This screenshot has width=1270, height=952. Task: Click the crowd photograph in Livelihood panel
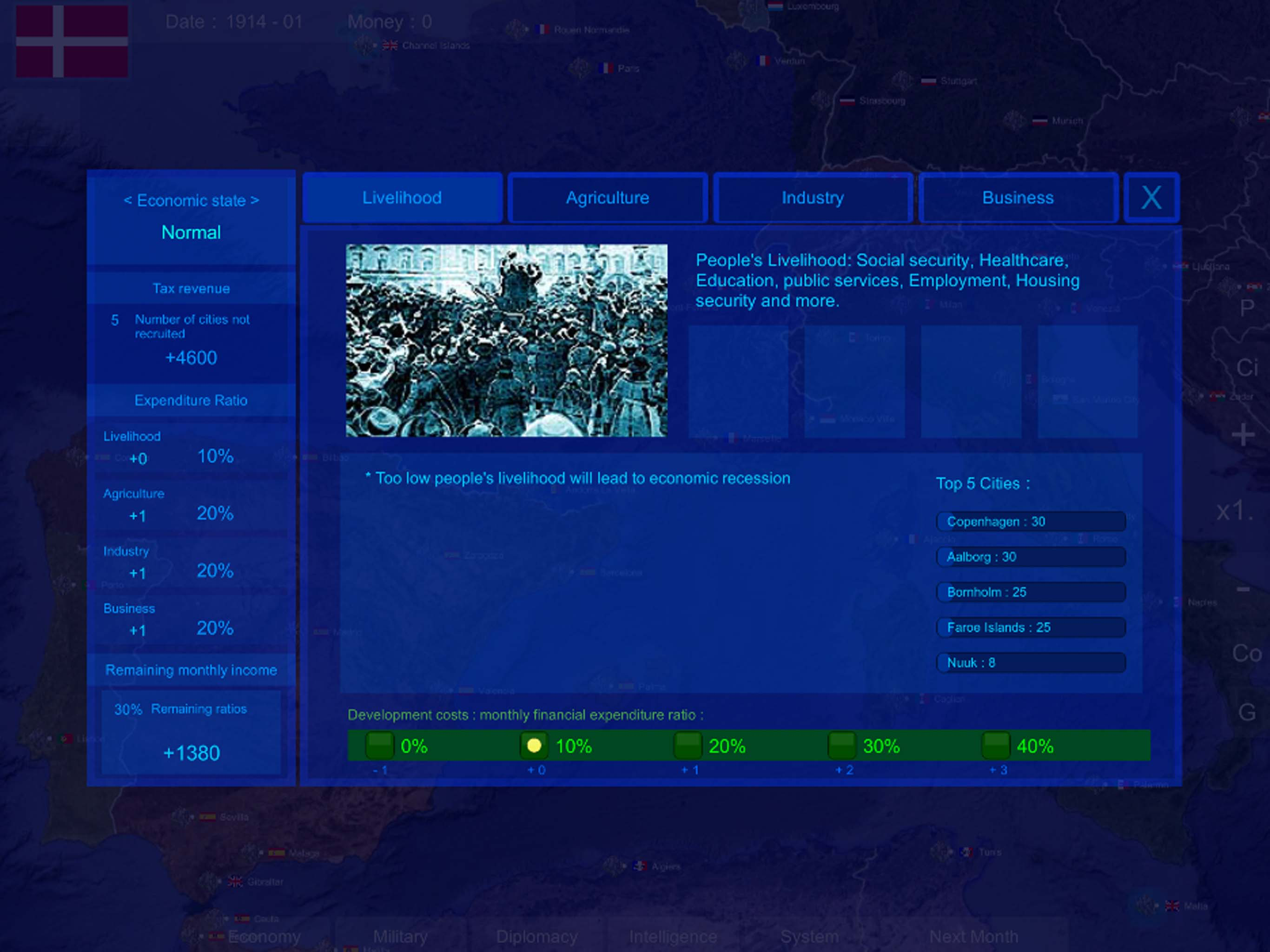click(506, 340)
